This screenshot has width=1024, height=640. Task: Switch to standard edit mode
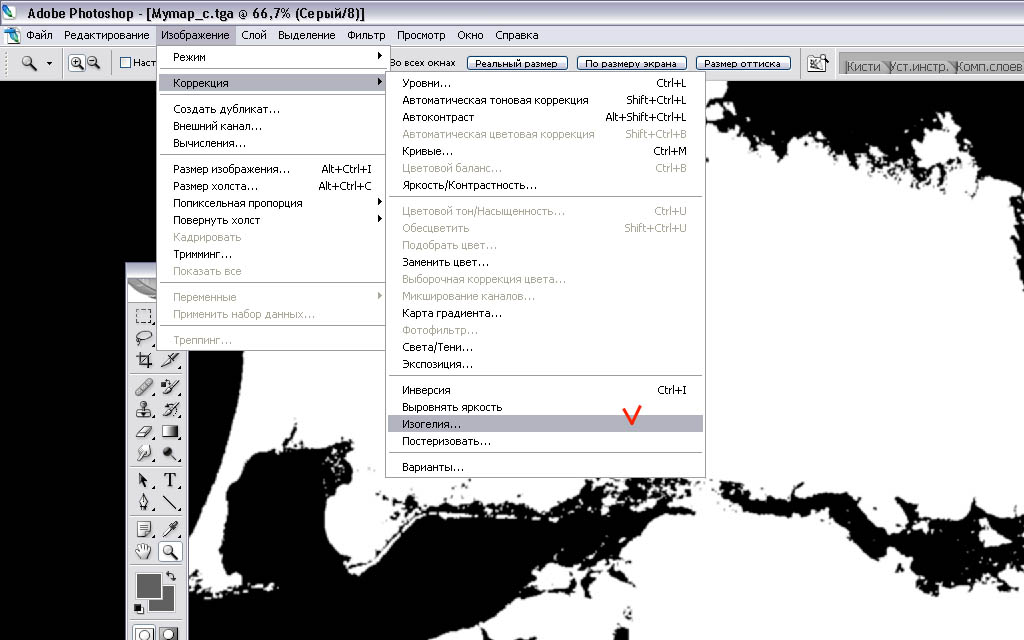144,633
